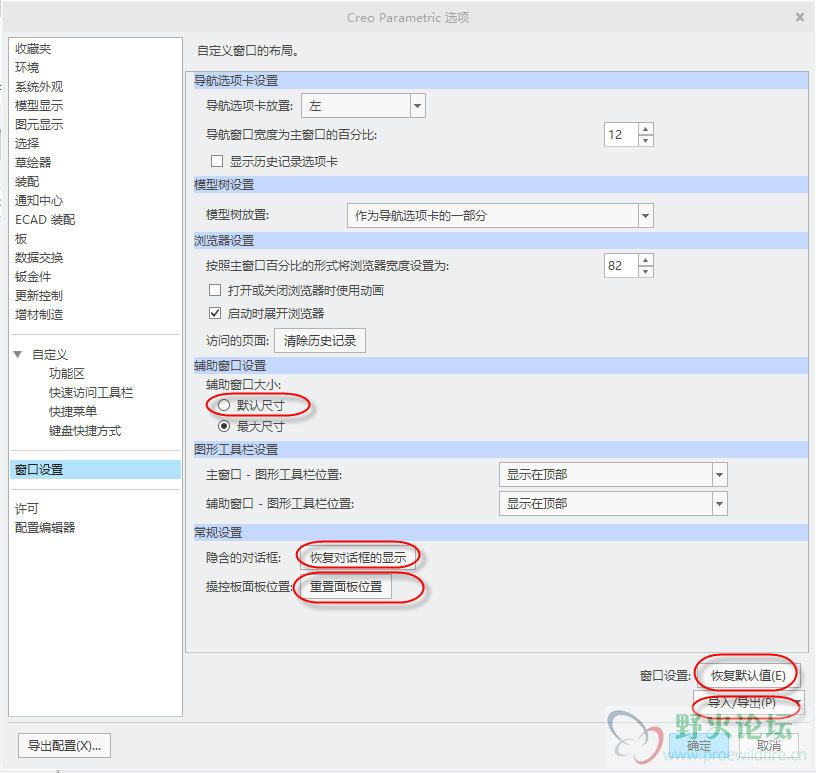Click 重置面板位置 button

point(346,587)
